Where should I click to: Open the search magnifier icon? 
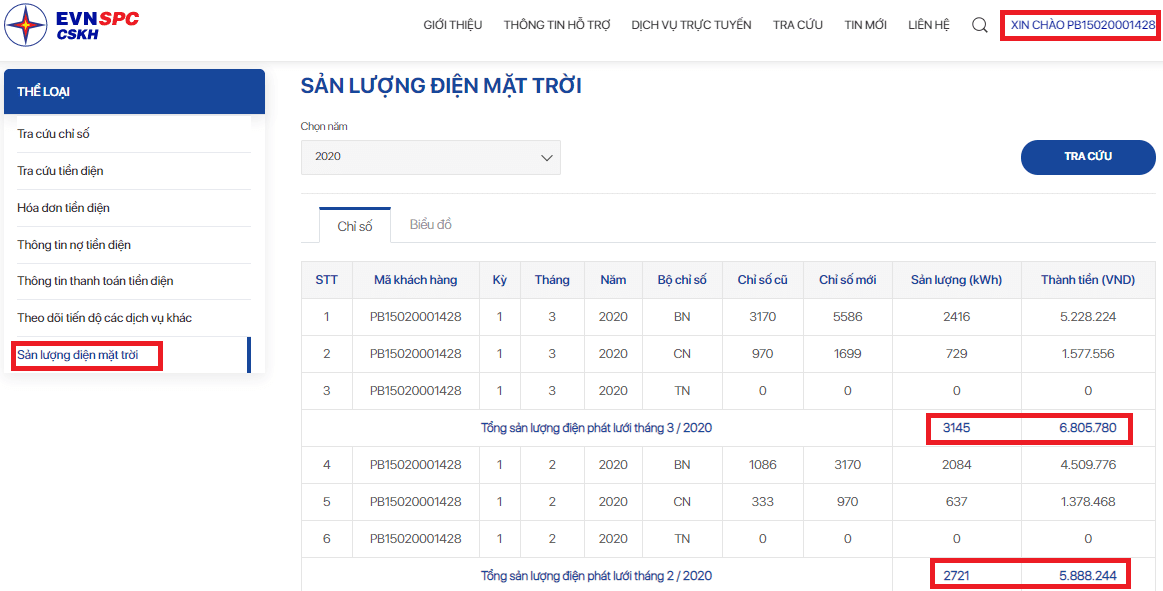(979, 25)
